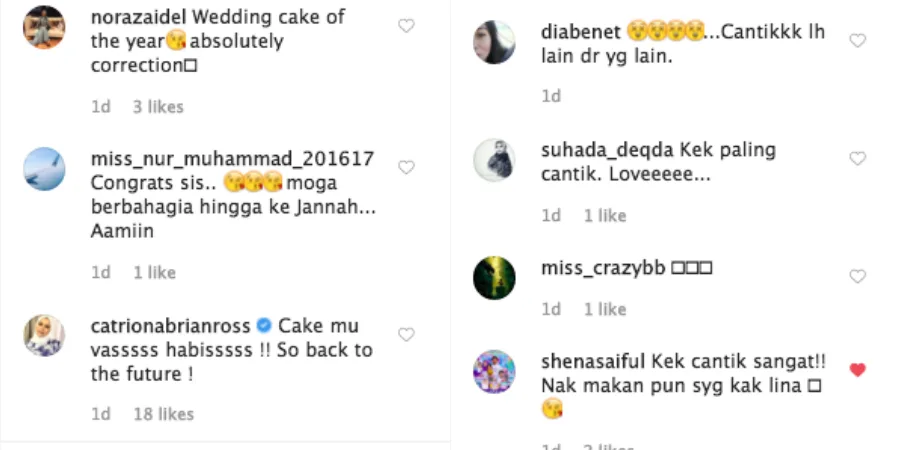This screenshot has height=450, width=900.
Task: Like miss_nur_muhammad_201617's congrats comment
Action: (x=406, y=168)
